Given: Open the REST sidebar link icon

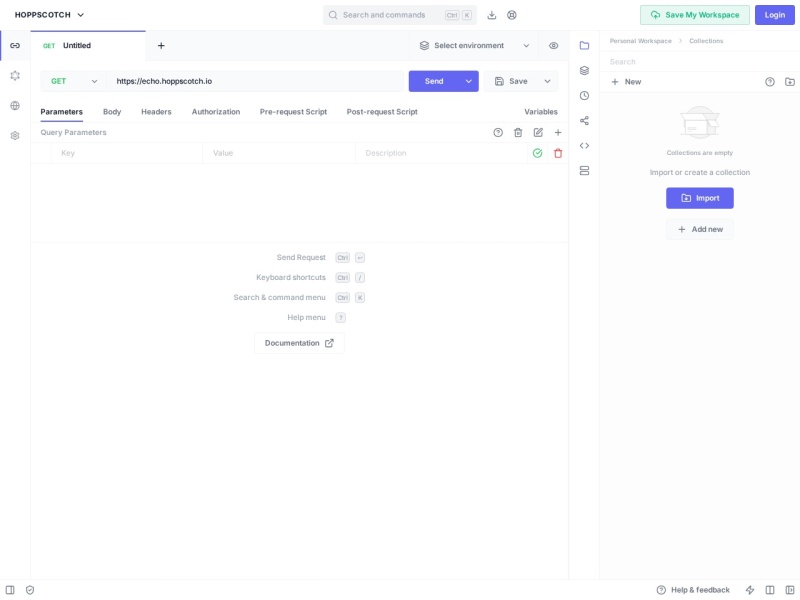Looking at the screenshot, I should 15,45.
